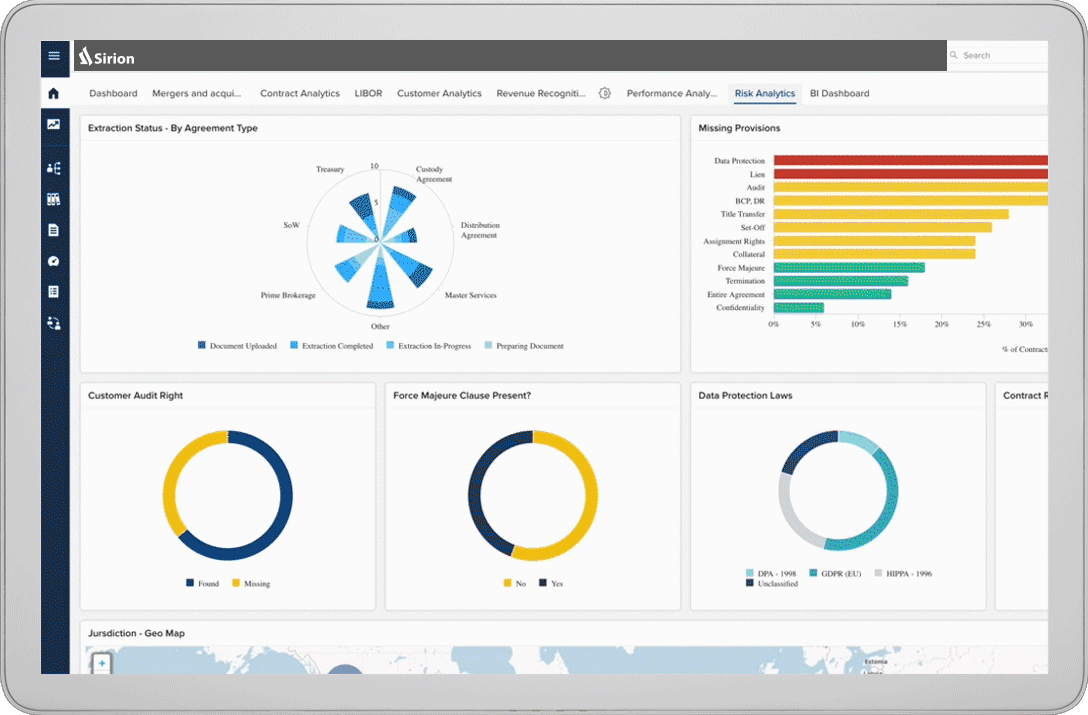This screenshot has height=715, width=1088.
Task: Open the chart image icon in sidebar
Action: point(54,124)
